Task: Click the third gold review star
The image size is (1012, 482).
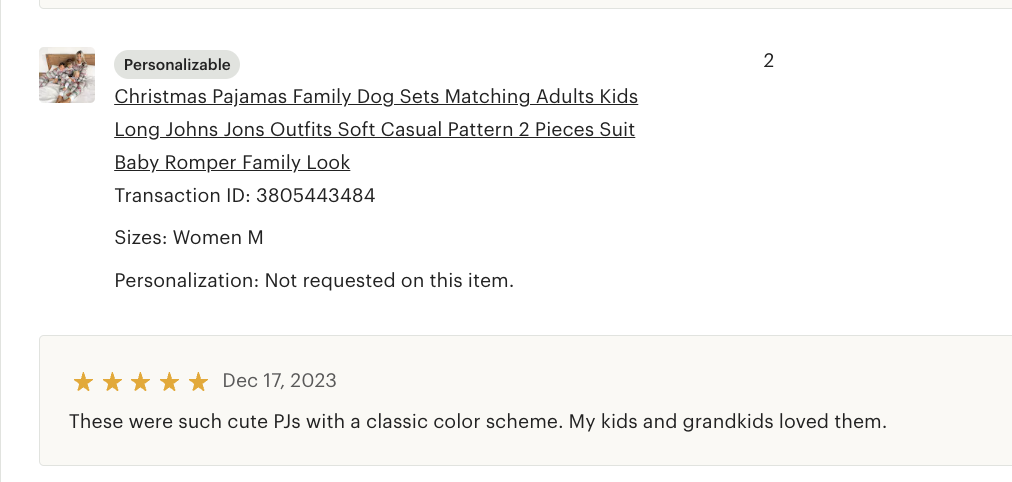Action: pyautogui.click(x=141, y=382)
